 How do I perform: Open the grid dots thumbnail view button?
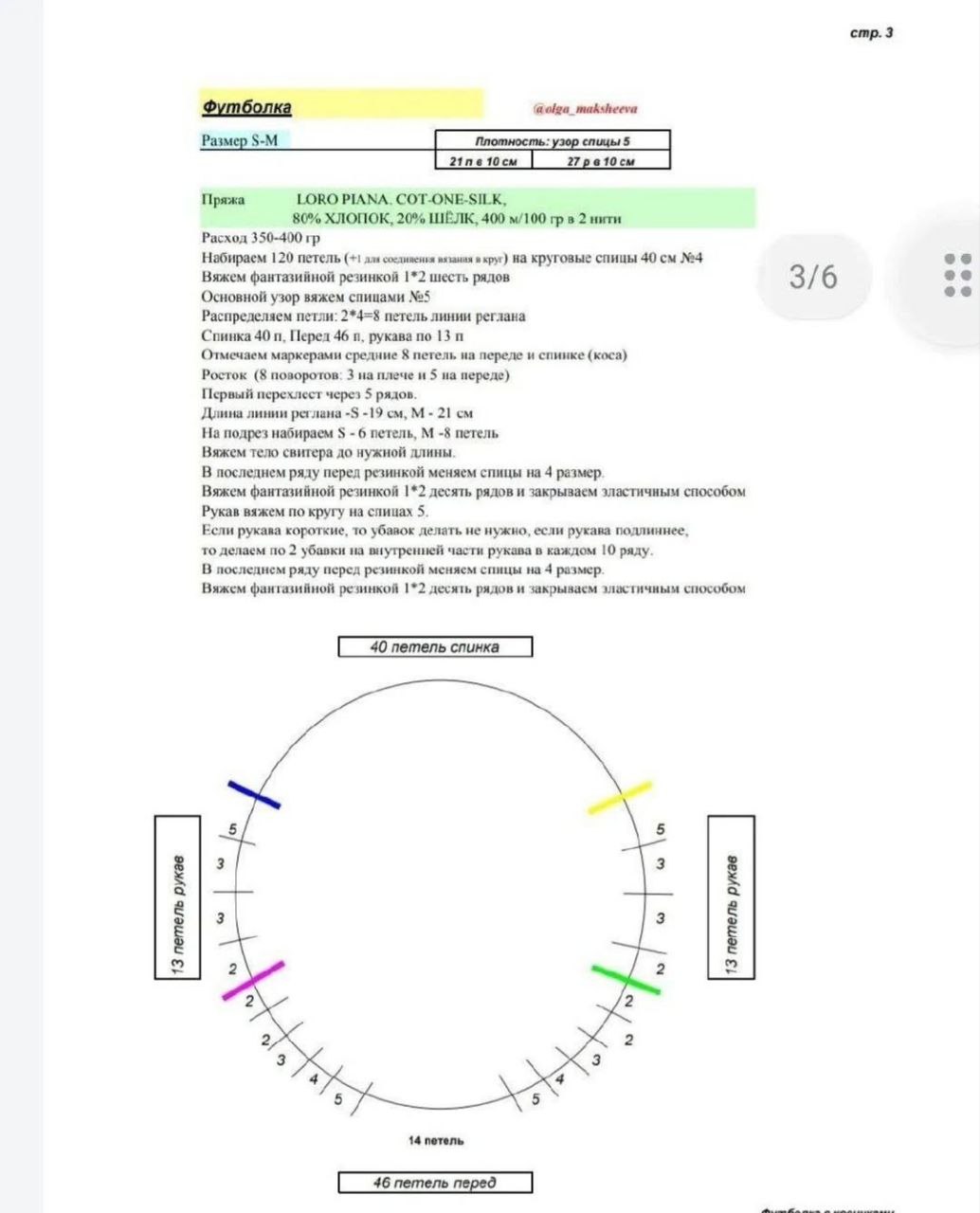click(x=956, y=276)
